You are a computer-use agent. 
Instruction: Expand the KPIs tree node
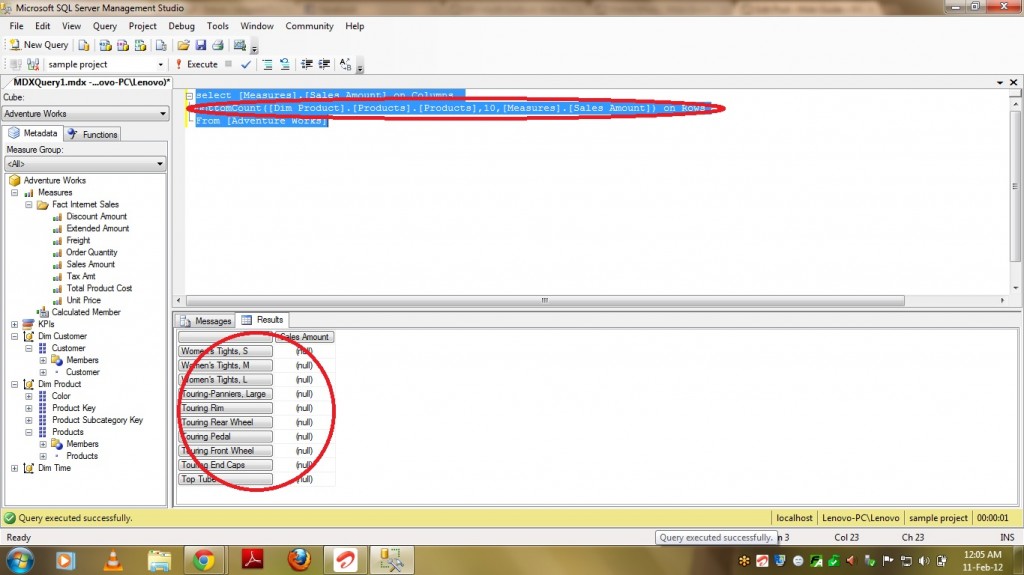click(x=14, y=324)
